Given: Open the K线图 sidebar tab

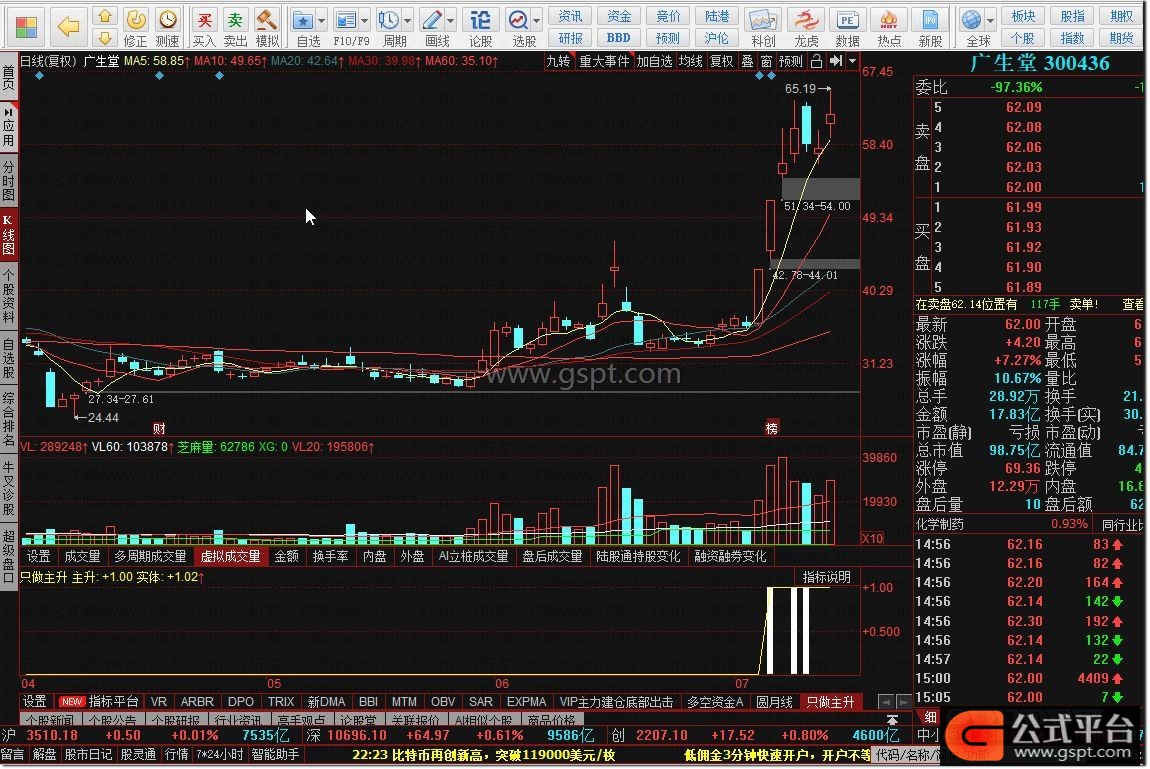Looking at the screenshot, I should (8, 235).
